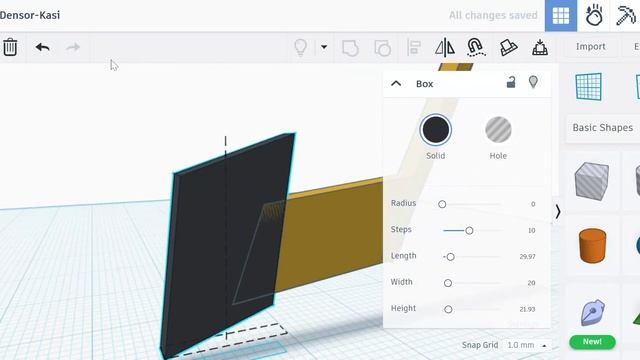Adjust the Steps slider handle
Viewport: 640px width, 360px height.
(469, 231)
